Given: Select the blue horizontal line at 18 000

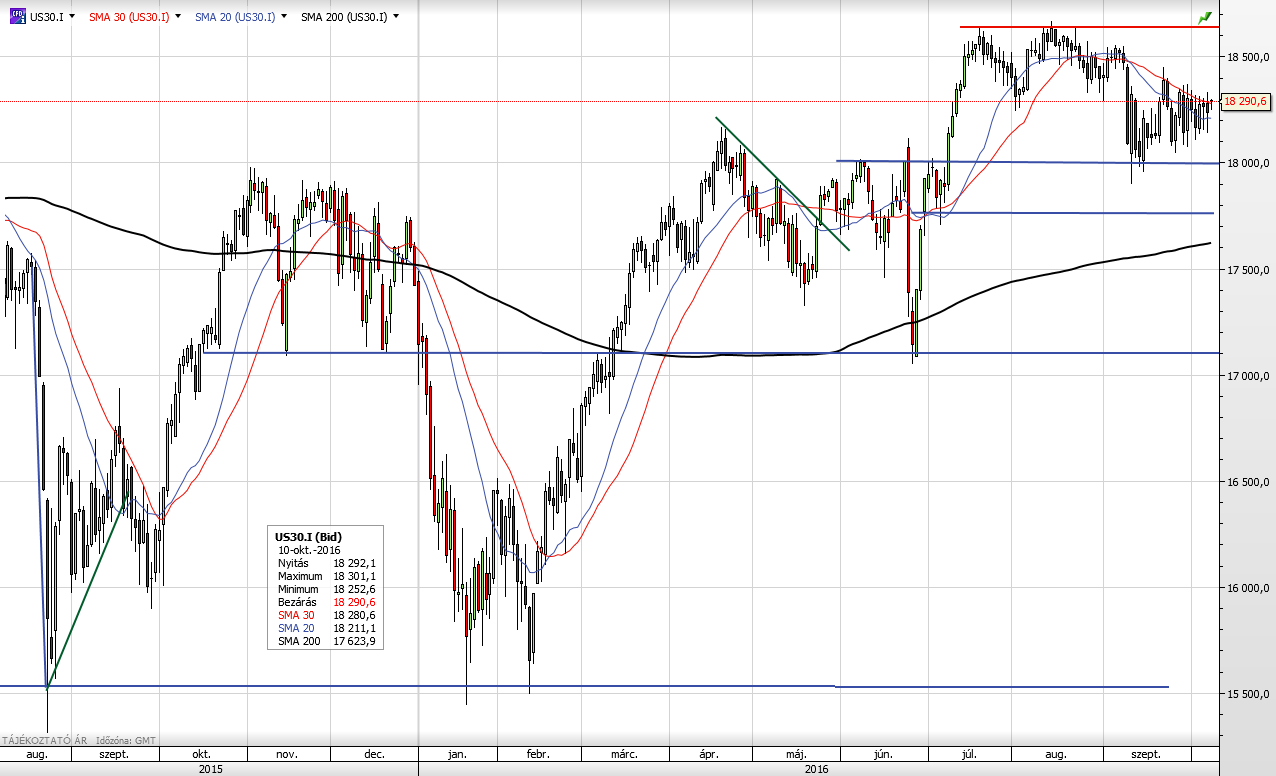Looking at the screenshot, I should click(x=1028, y=161).
